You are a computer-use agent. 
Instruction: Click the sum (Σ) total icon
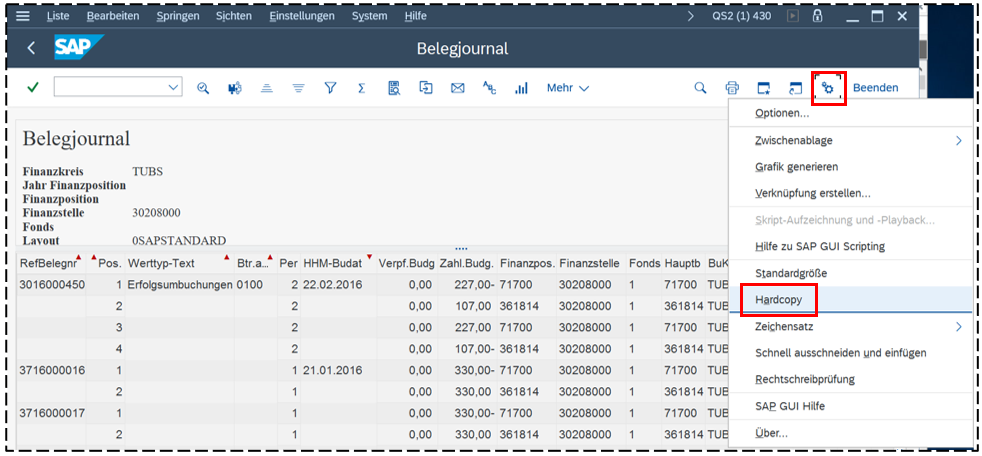(x=361, y=88)
